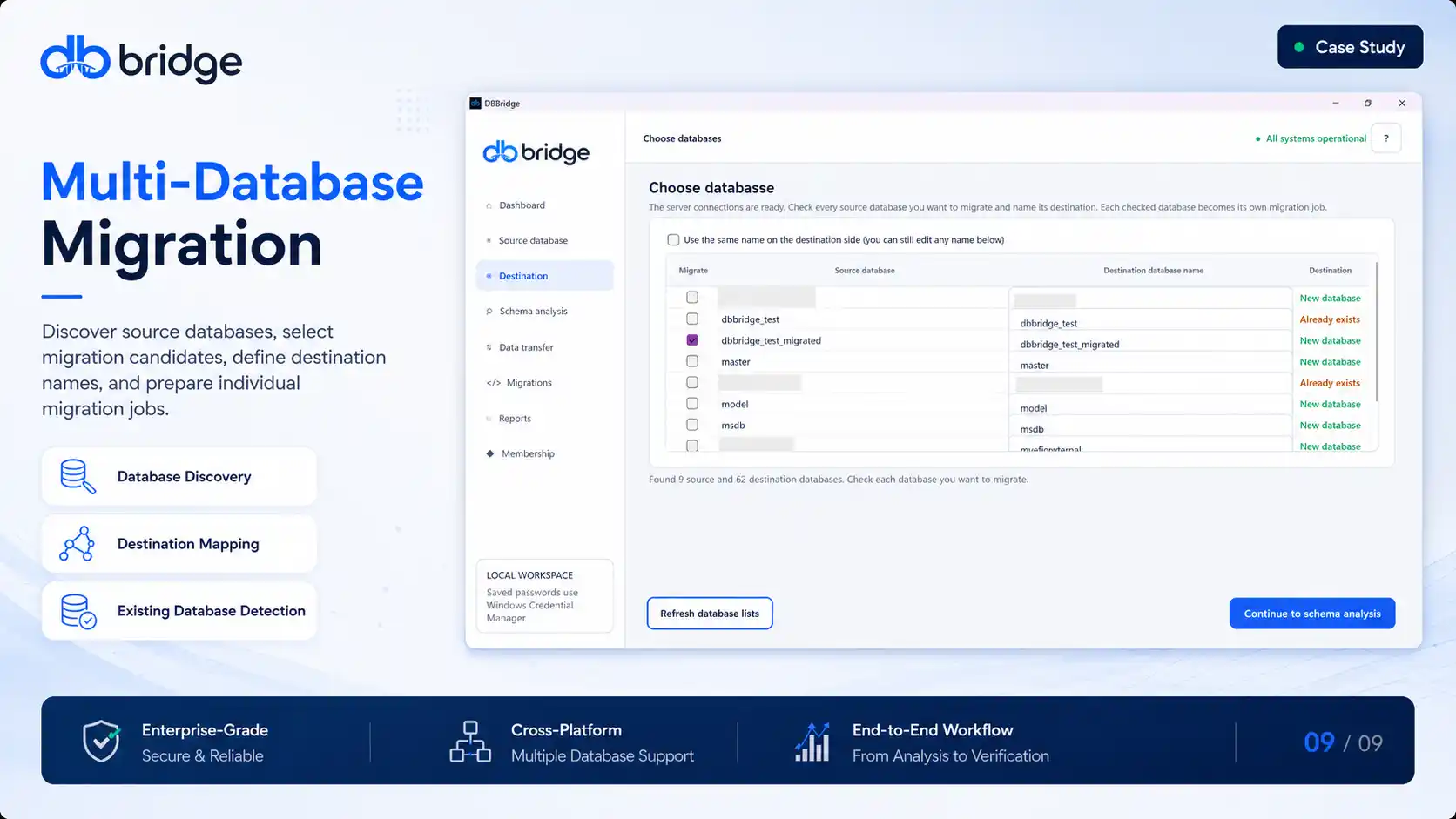
Task: Click the Source database column header
Action: [x=864, y=271]
